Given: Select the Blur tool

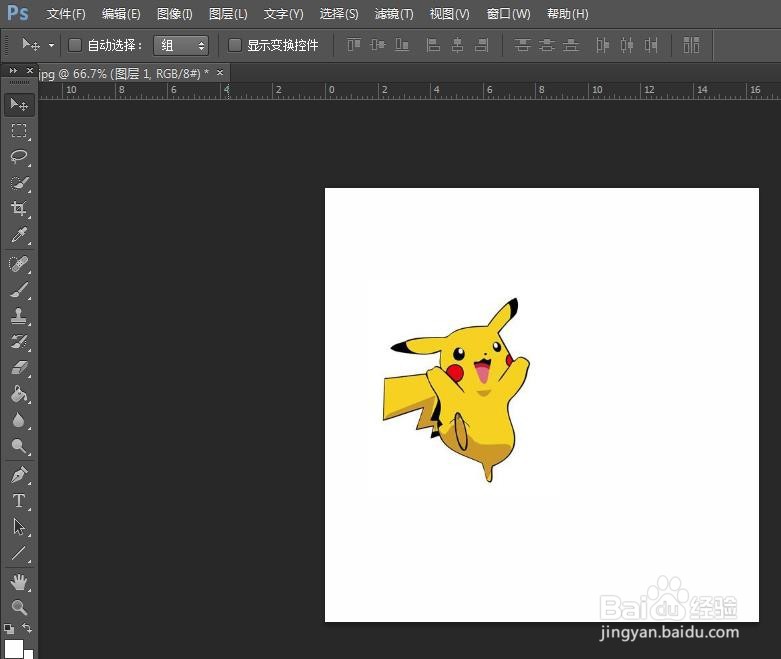Looking at the screenshot, I should [19, 420].
